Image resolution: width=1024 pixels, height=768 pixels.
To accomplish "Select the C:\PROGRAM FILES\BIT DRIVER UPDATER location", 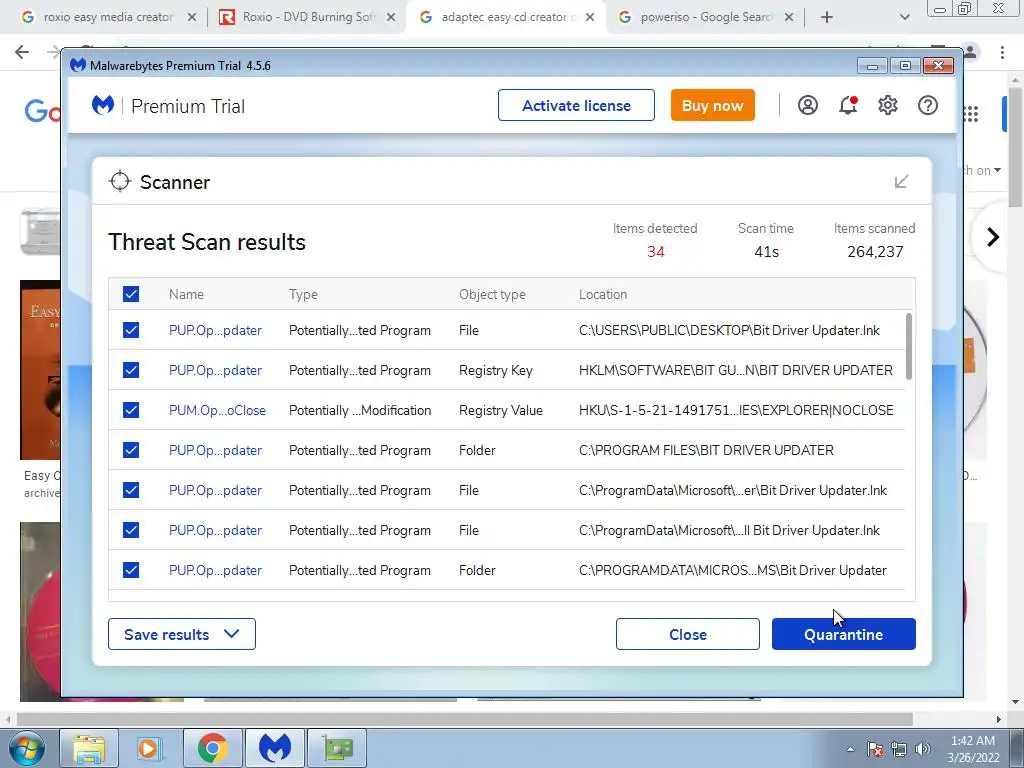I will [706, 450].
